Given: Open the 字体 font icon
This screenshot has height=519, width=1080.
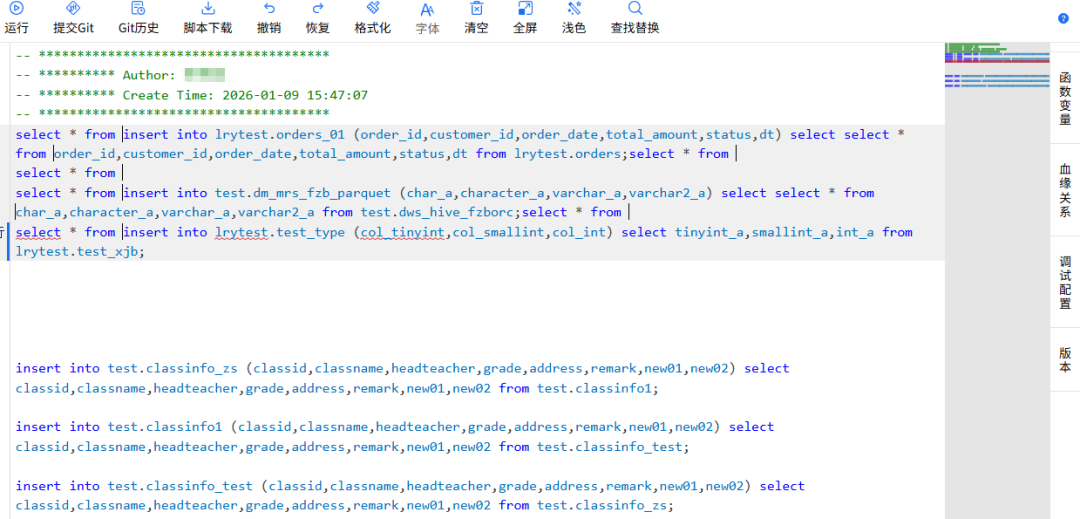Looking at the screenshot, I should pos(427,9).
